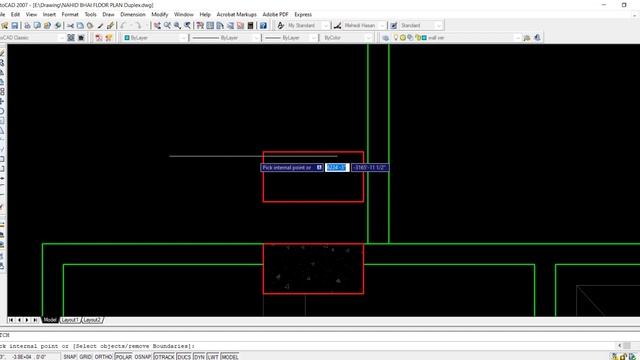Click the Zoom Previous icon

tap(187, 25)
